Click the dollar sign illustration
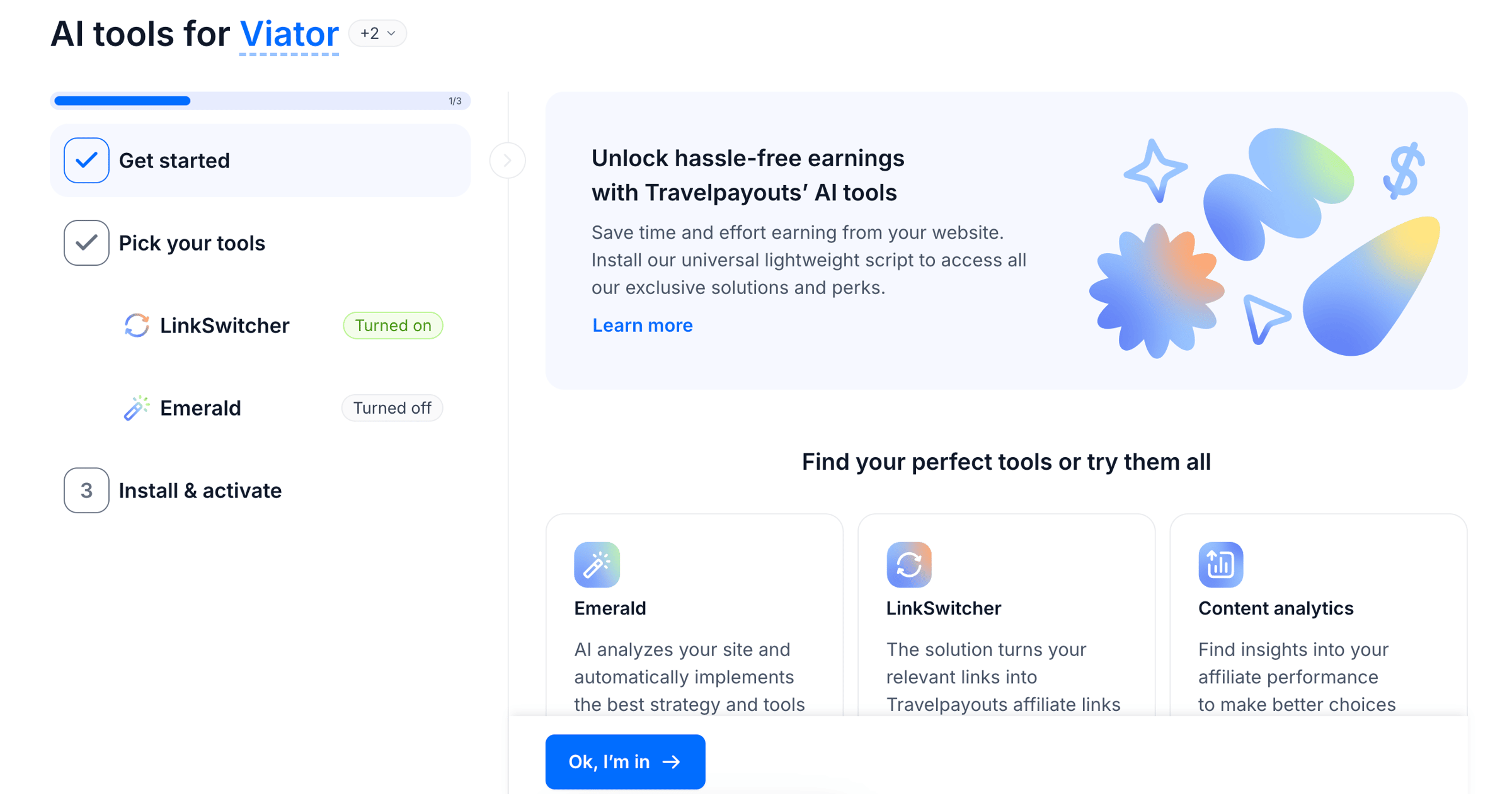Screen dimensions: 1512x794 (x=1404, y=171)
